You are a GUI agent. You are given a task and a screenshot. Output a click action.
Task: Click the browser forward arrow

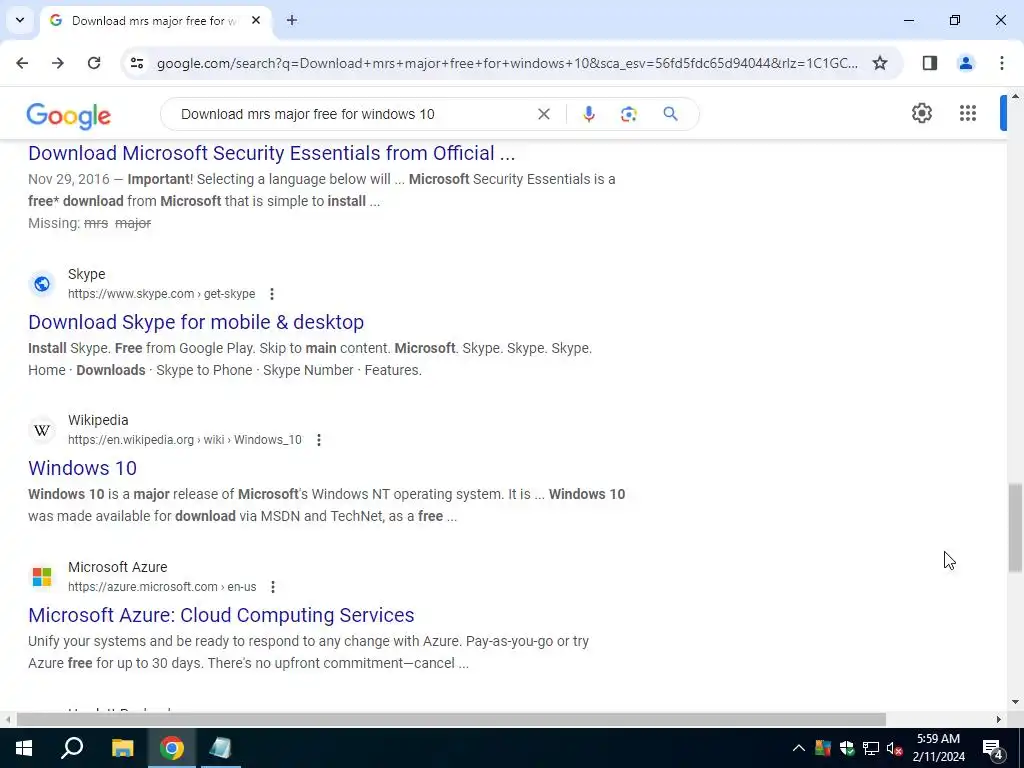point(58,63)
